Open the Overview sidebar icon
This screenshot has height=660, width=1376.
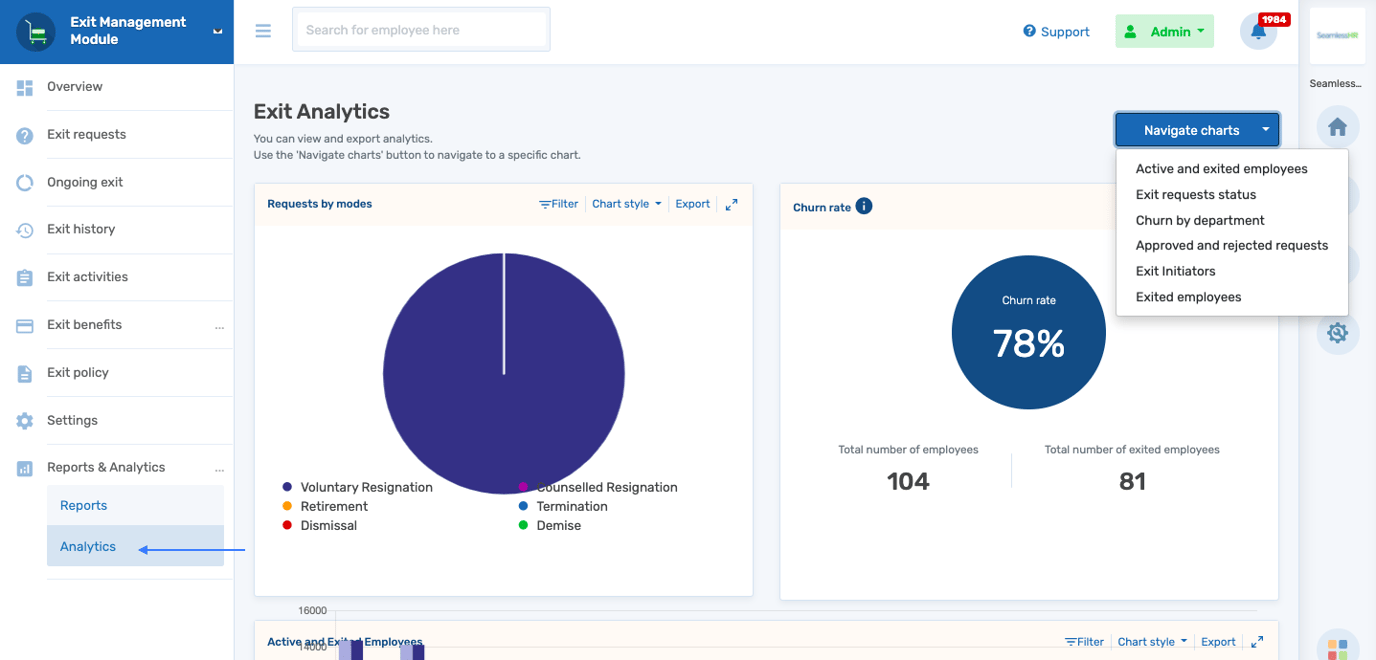[23, 87]
